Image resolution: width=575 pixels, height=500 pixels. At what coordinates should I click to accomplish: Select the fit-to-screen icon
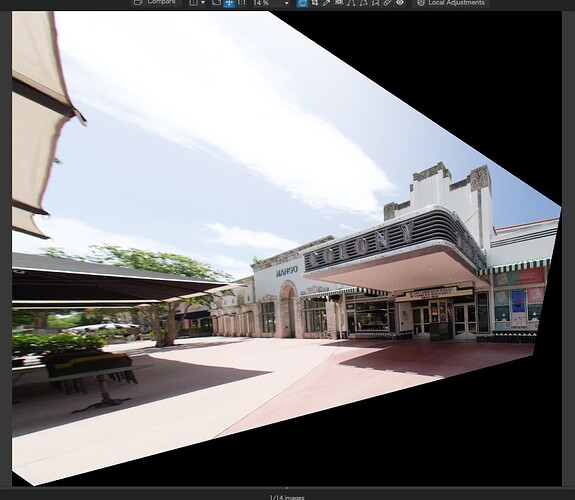point(216,3)
